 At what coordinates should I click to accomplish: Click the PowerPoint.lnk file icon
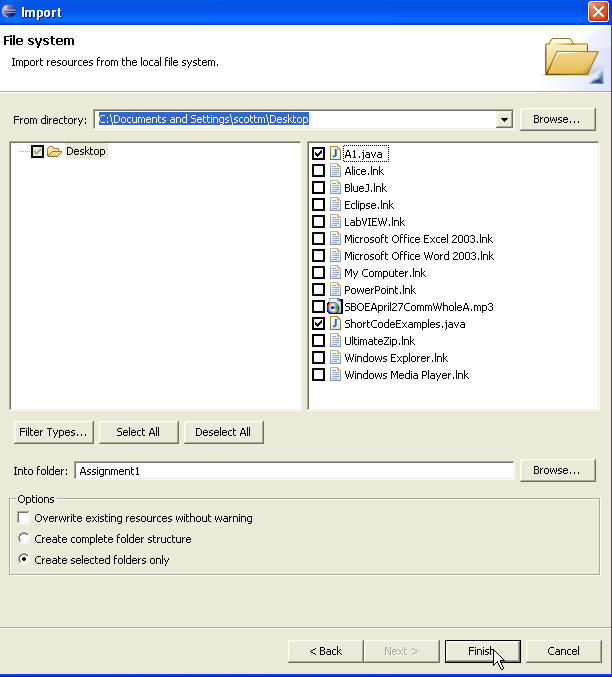[335, 290]
